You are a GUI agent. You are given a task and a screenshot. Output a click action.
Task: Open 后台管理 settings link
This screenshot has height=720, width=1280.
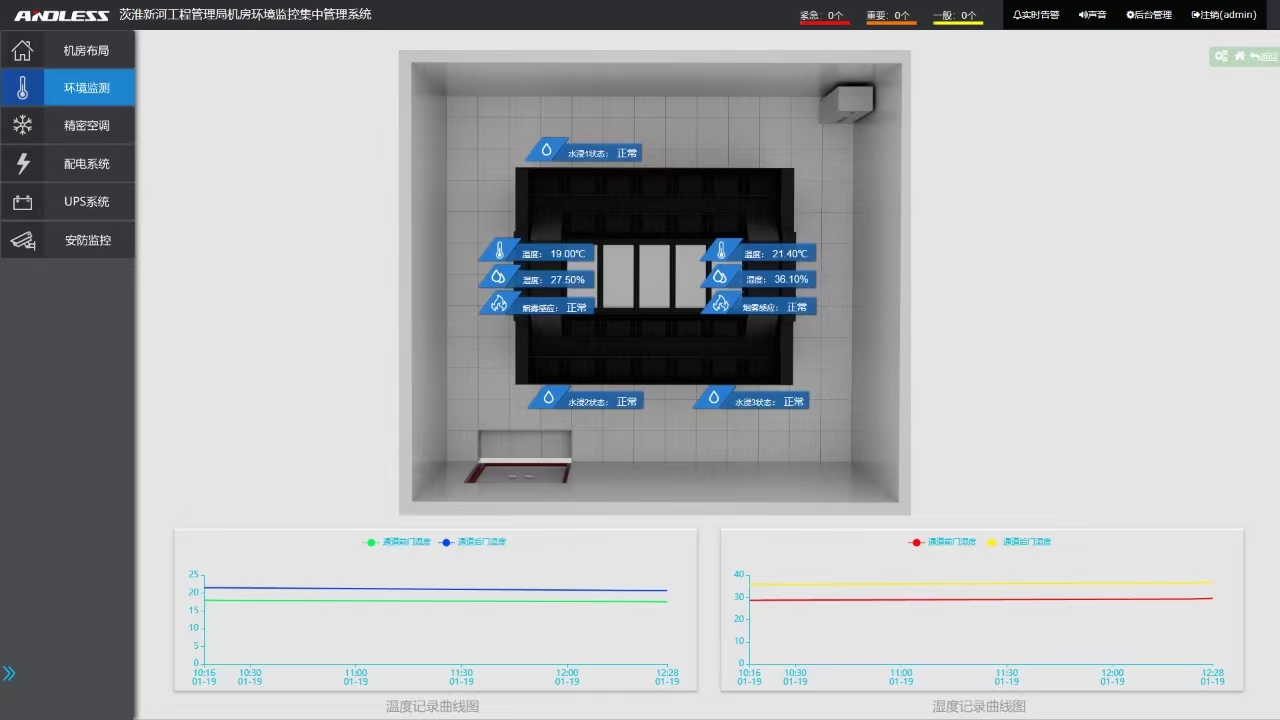(1149, 15)
